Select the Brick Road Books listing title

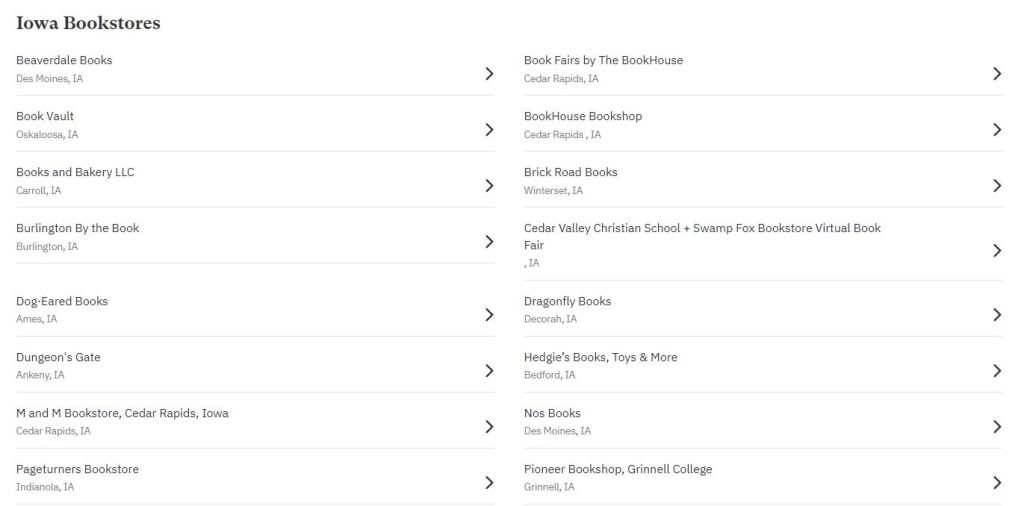pyautogui.click(x=570, y=172)
